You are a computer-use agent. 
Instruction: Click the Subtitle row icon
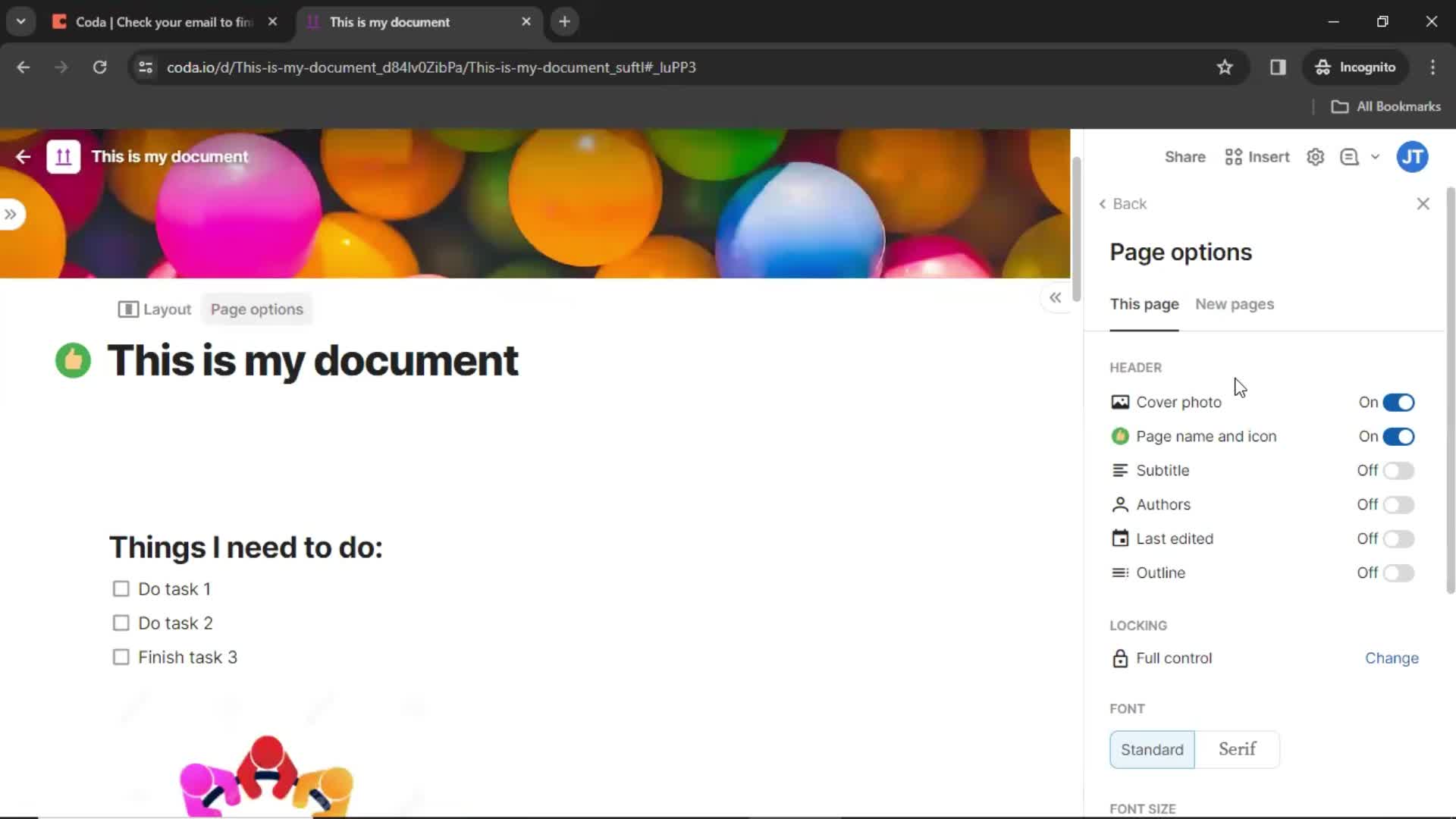coord(1119,469)
